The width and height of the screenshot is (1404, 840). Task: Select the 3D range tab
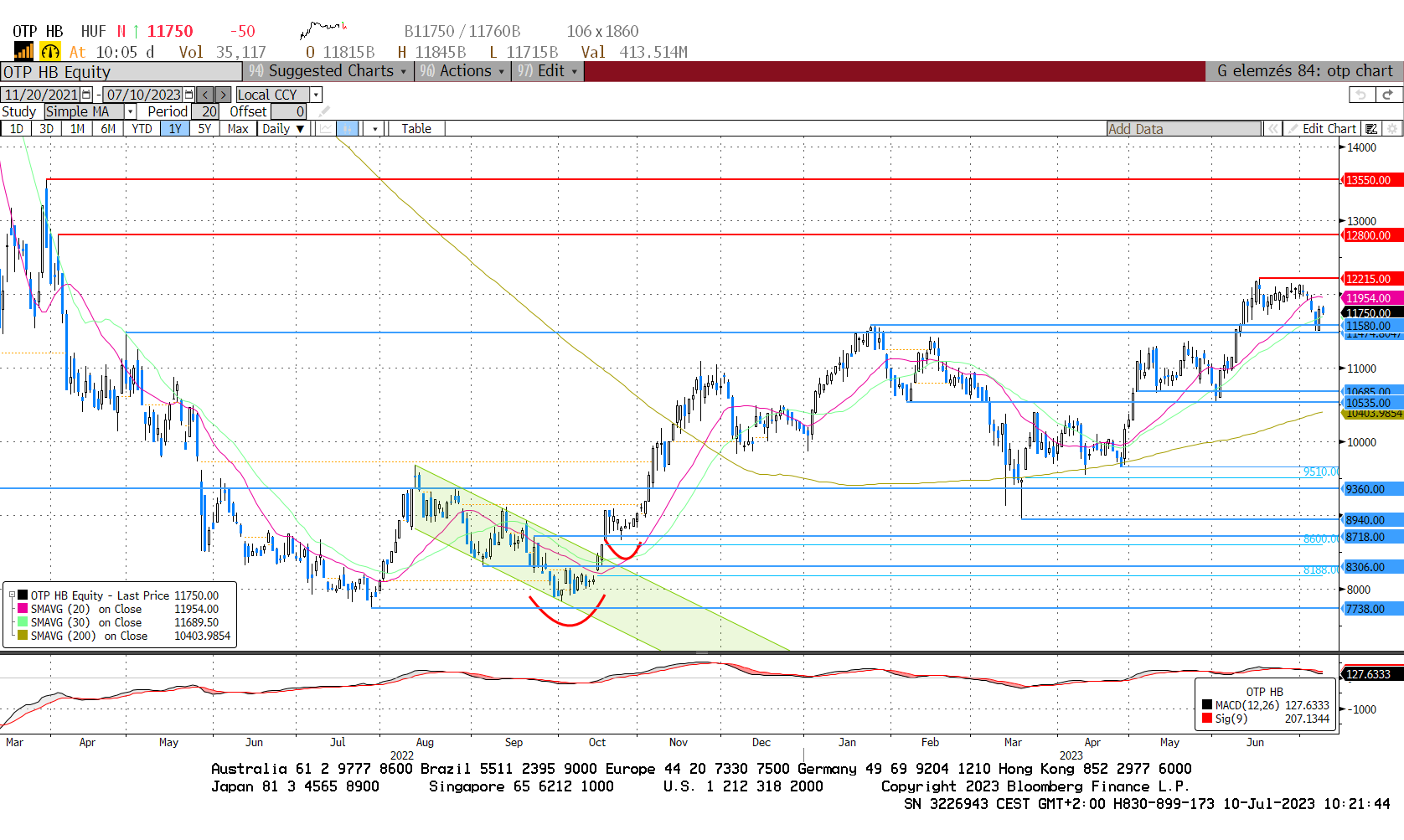[47, 128]
